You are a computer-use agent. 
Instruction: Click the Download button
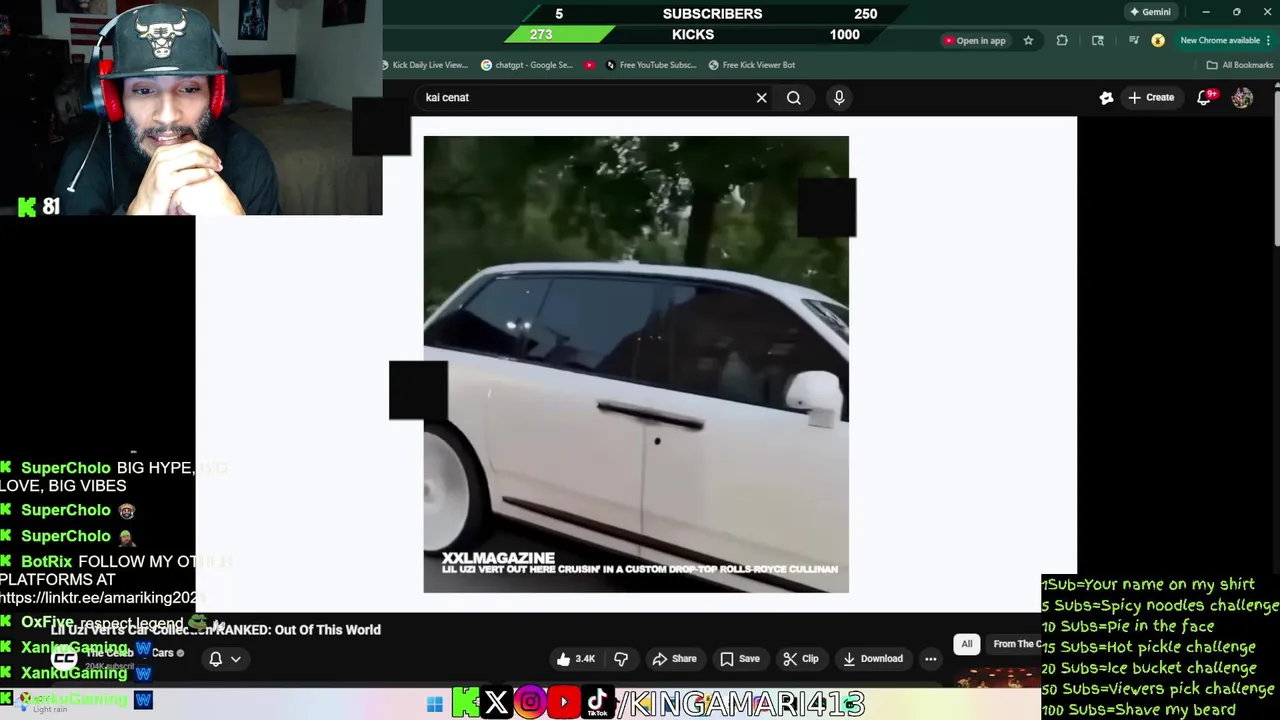[x=873, y=658]
